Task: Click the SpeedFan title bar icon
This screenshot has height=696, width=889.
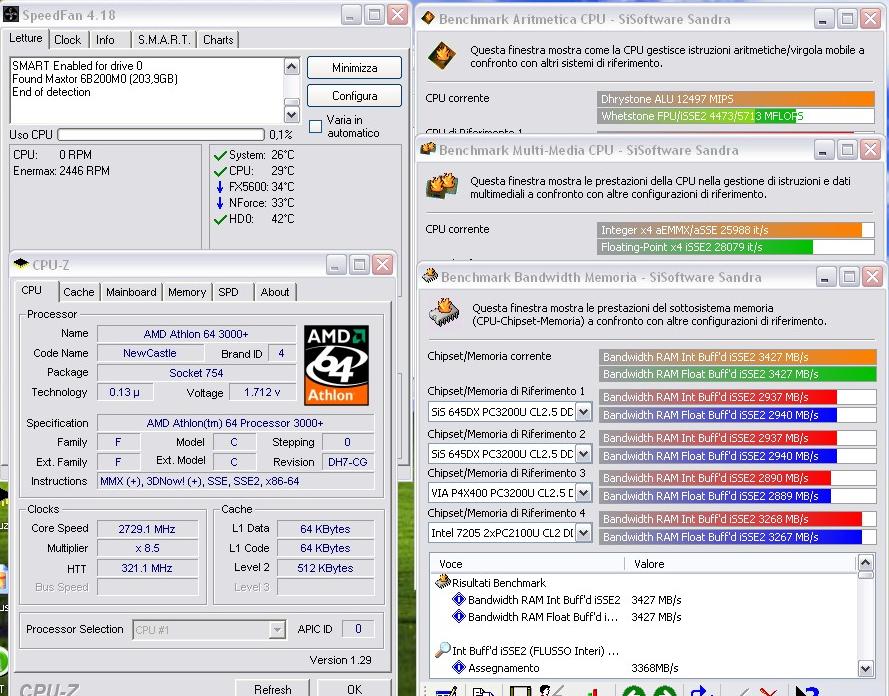Action: (x=11, y=15)
